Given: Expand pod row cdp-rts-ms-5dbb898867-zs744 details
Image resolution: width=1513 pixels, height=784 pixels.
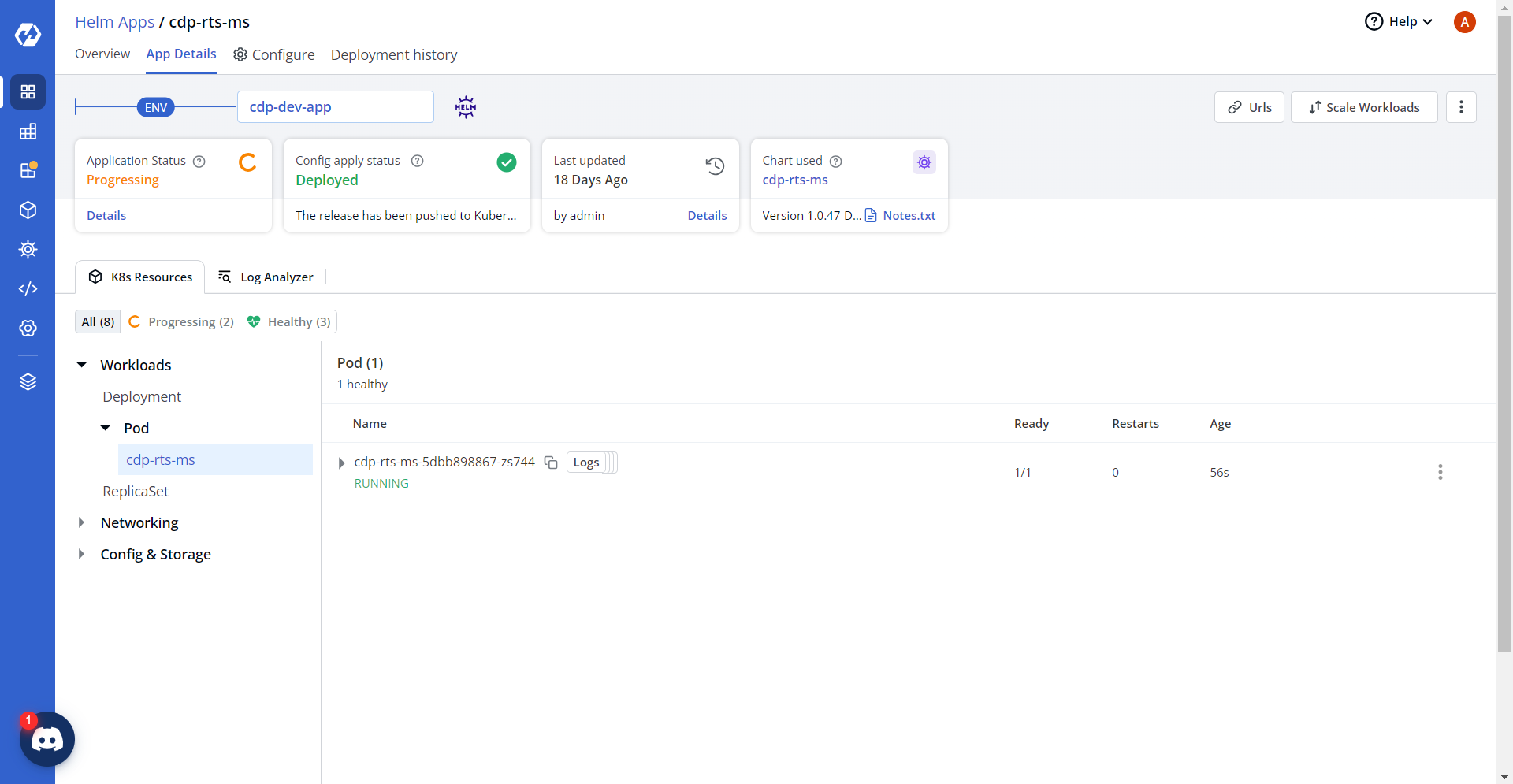Looking at the screenshot, I should [x=341, y=463].
